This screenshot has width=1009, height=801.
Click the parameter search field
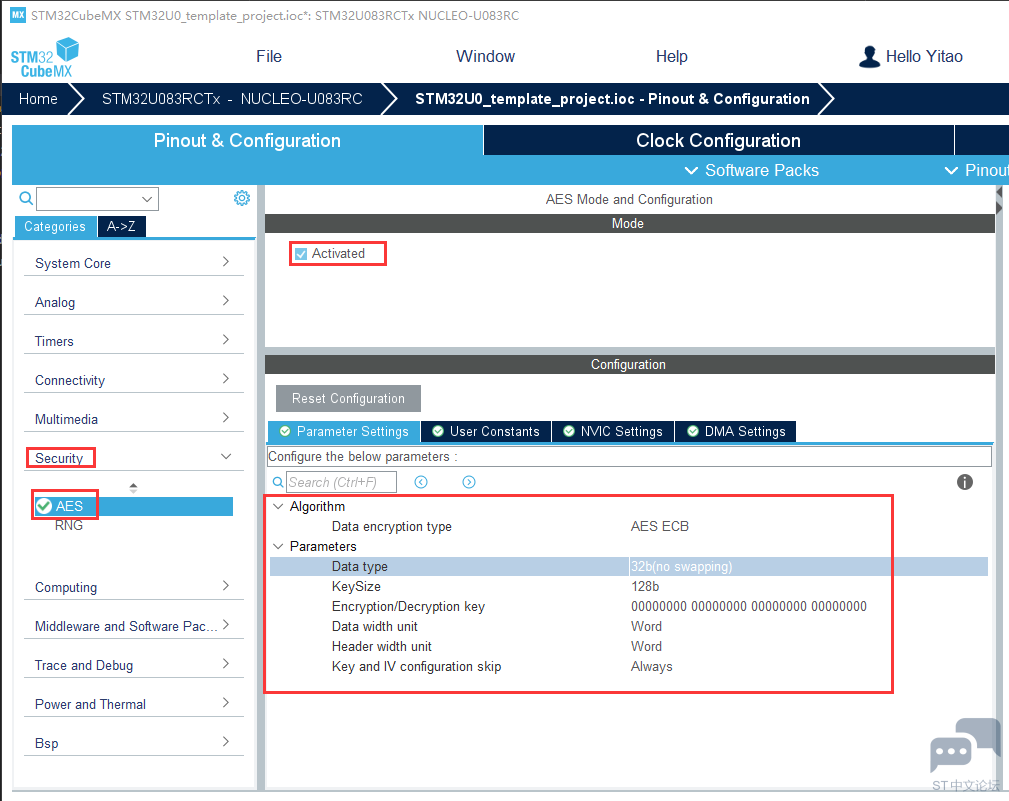coord(341,482)
